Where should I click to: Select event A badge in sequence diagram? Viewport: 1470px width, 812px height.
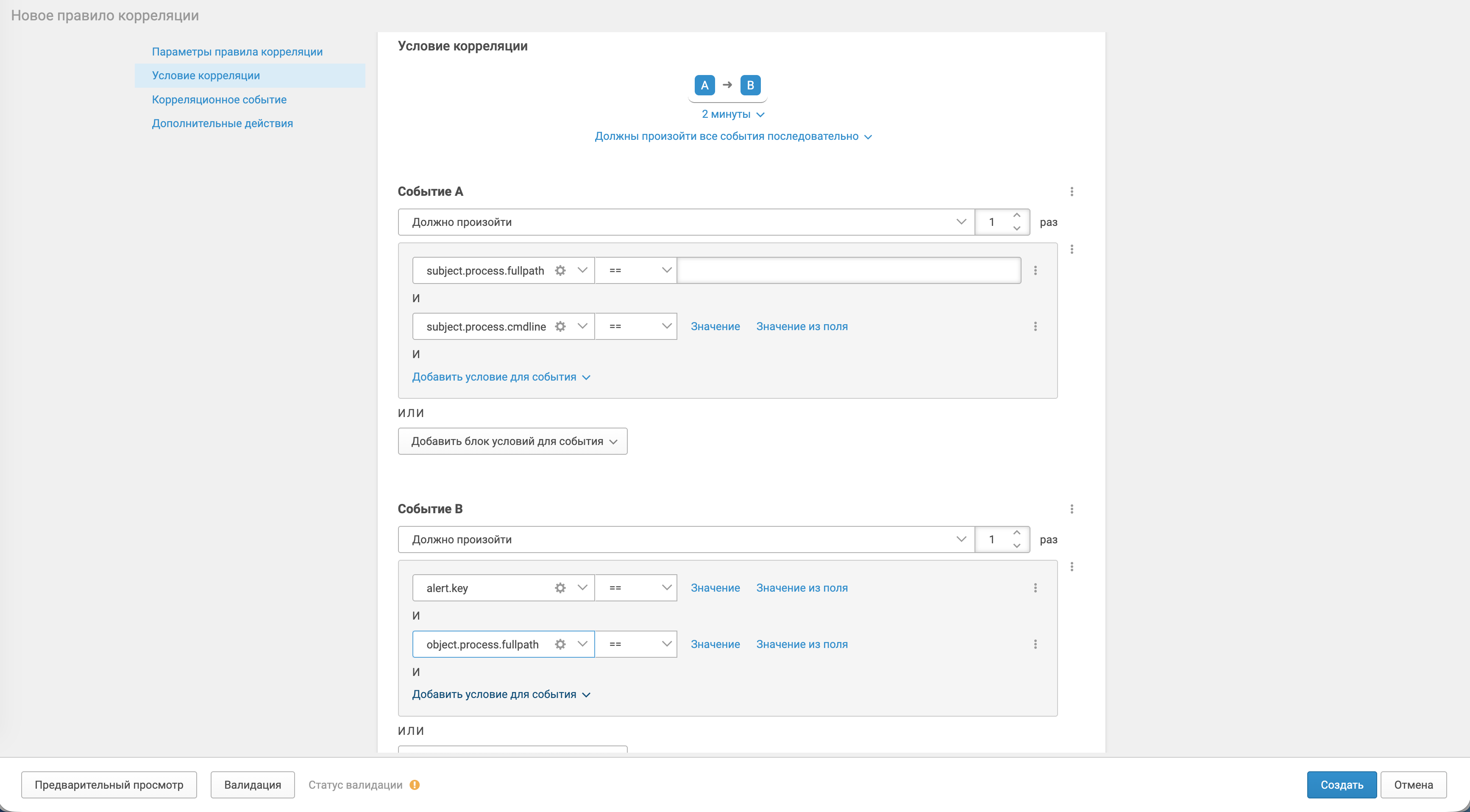tap(704, 85)
